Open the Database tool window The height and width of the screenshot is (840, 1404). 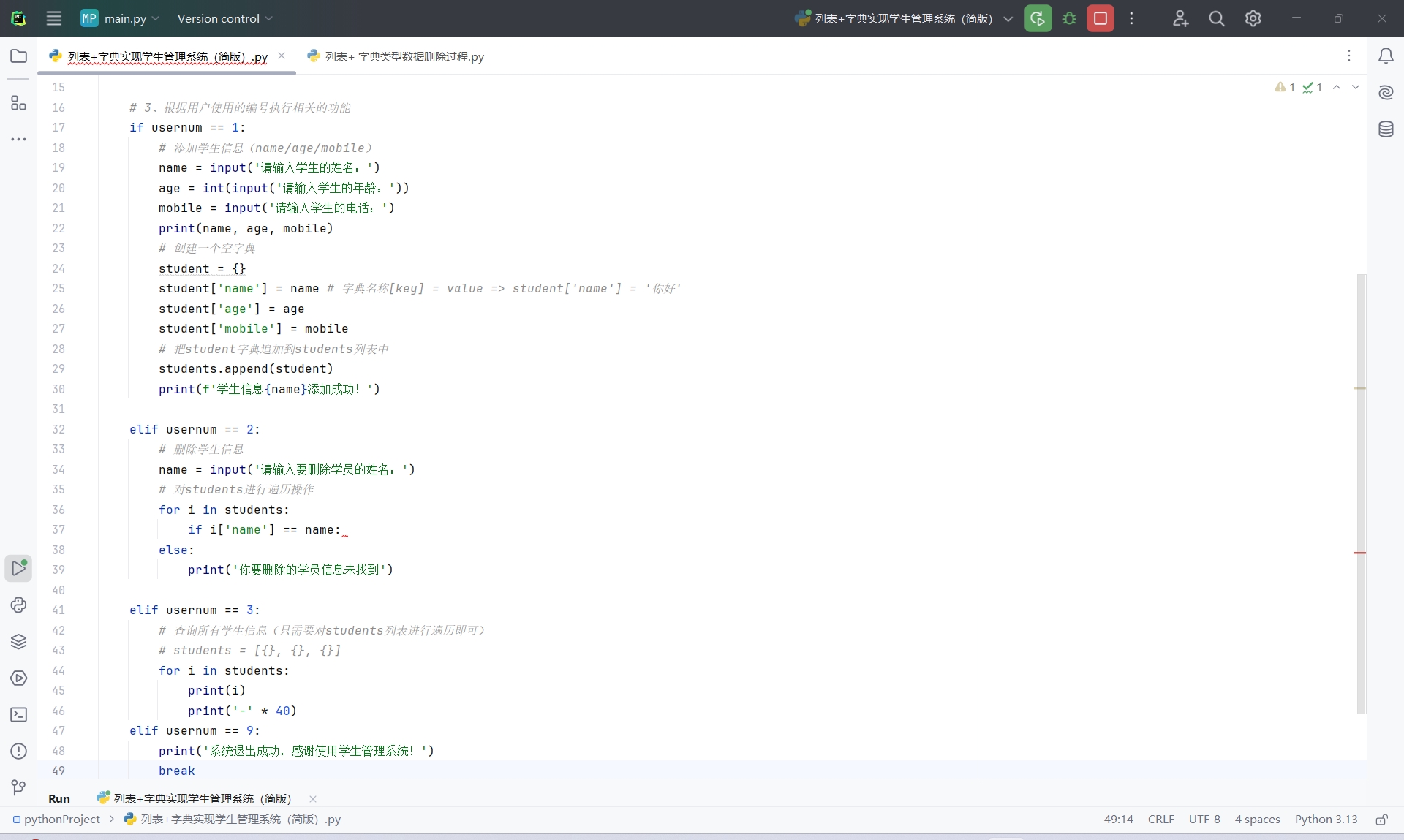click(1386, 129)
